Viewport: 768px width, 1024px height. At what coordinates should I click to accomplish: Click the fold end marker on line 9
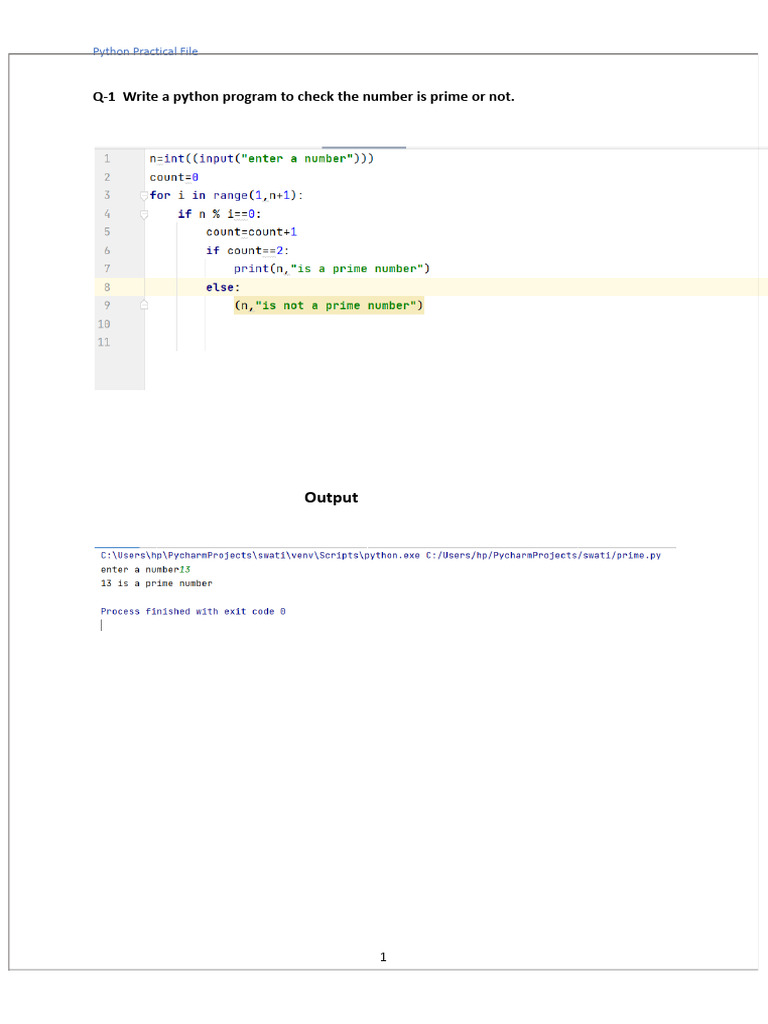click(144, 305)
